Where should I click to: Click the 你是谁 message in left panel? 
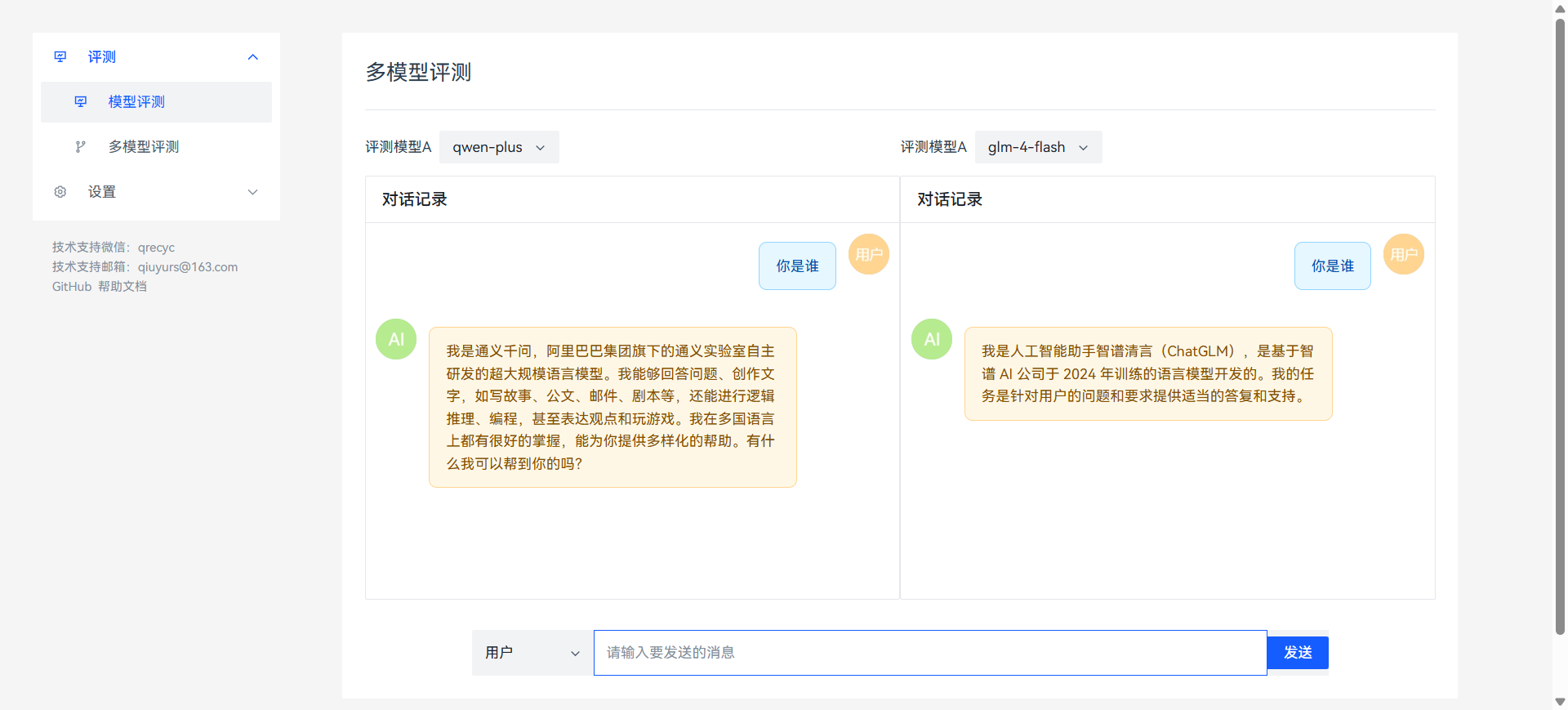tap(797, 266)
